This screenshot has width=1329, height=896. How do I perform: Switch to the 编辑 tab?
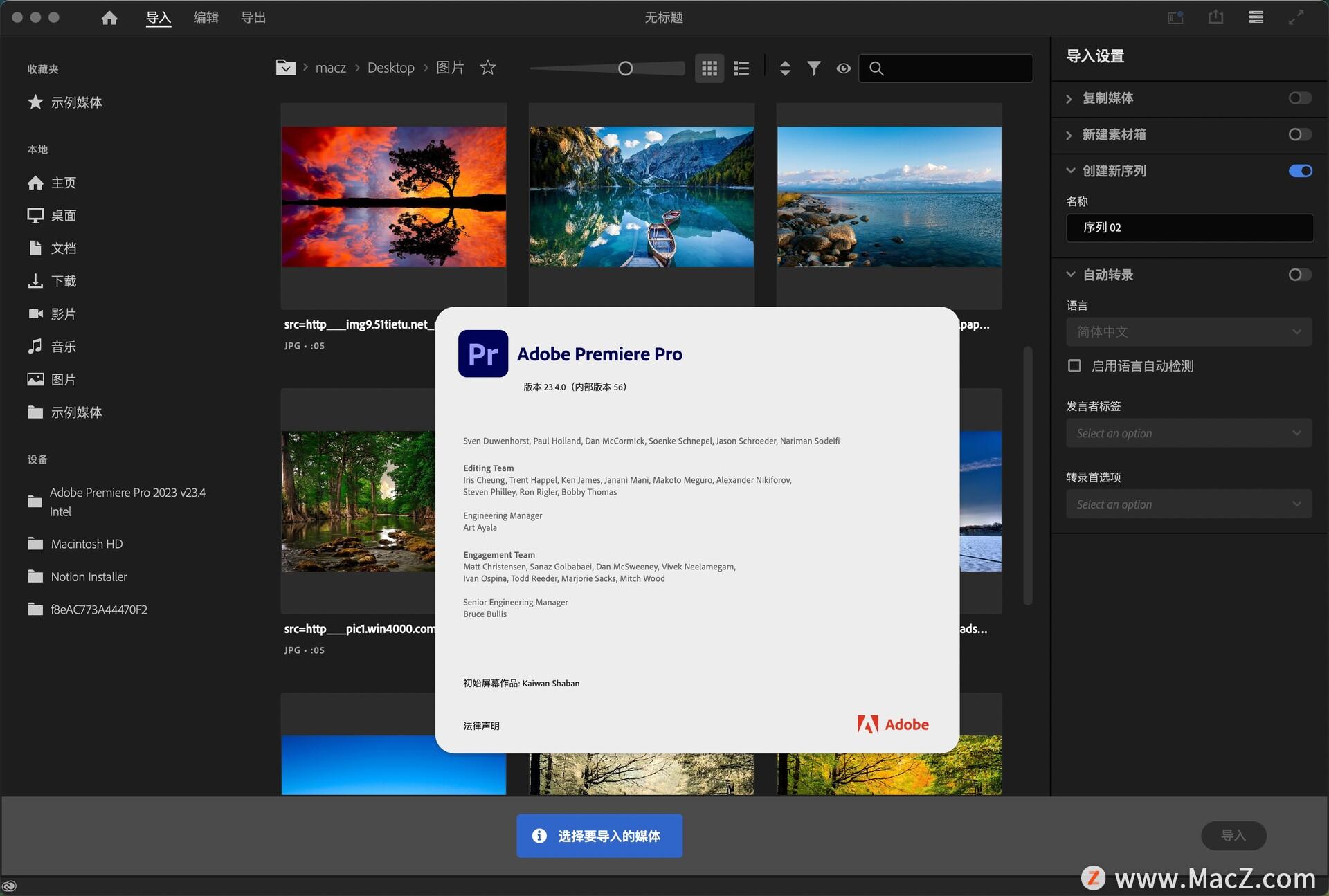pyautogui.click(x=206, y=17)
